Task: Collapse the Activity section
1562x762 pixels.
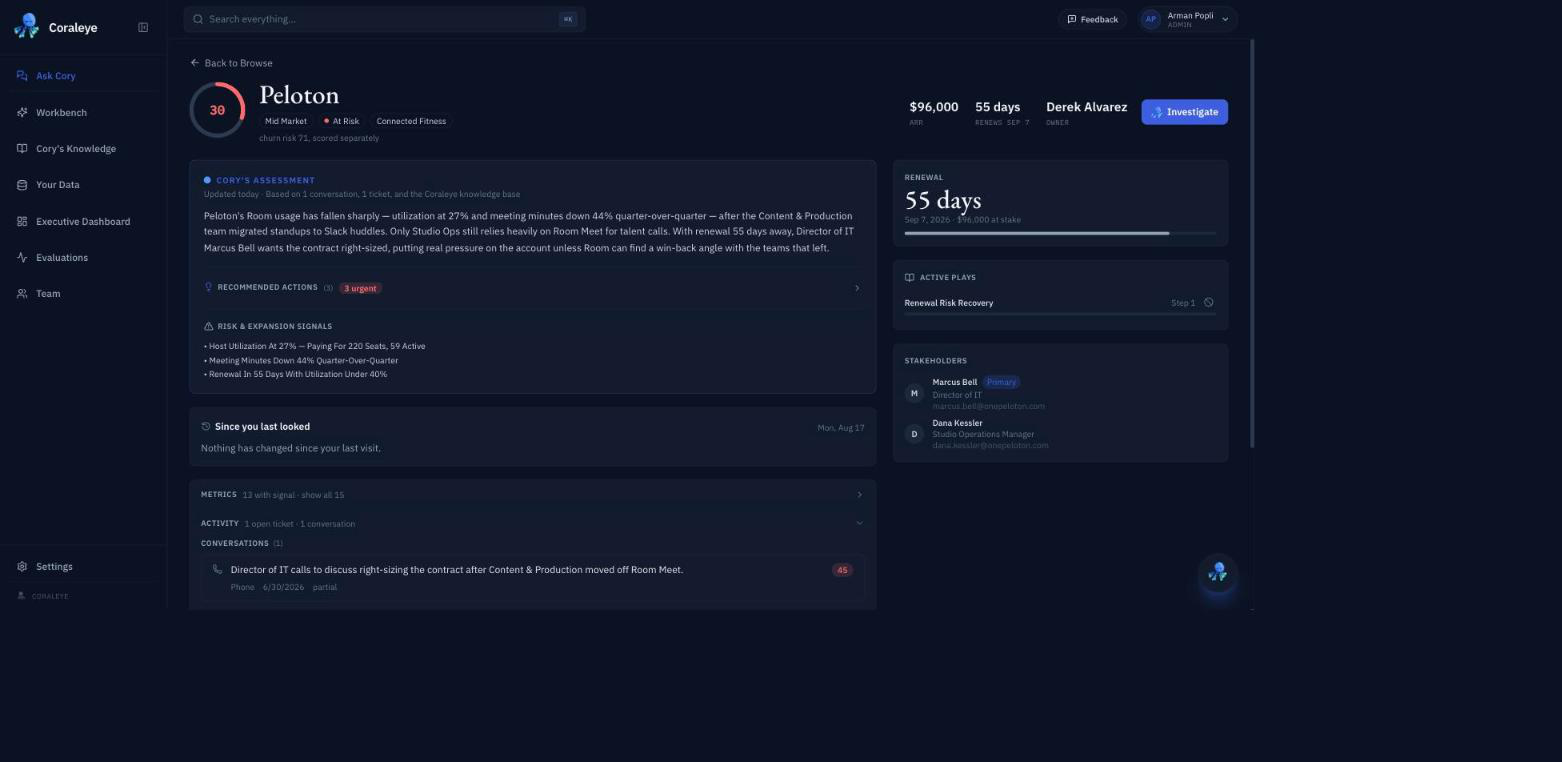Action: pyautogui.click(x=532, y=524)
